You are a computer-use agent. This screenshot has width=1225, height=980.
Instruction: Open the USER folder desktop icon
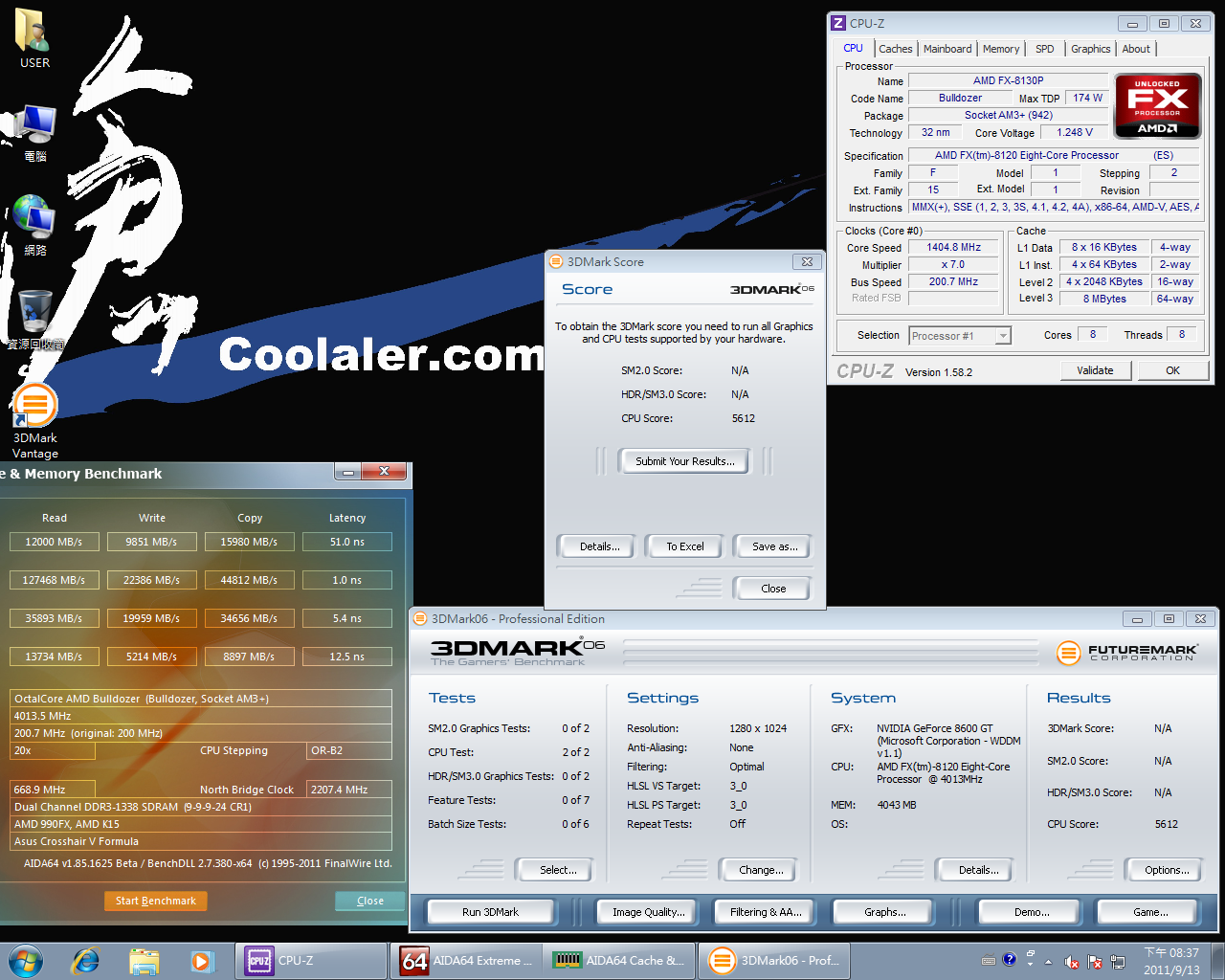(x=34, y=38)
